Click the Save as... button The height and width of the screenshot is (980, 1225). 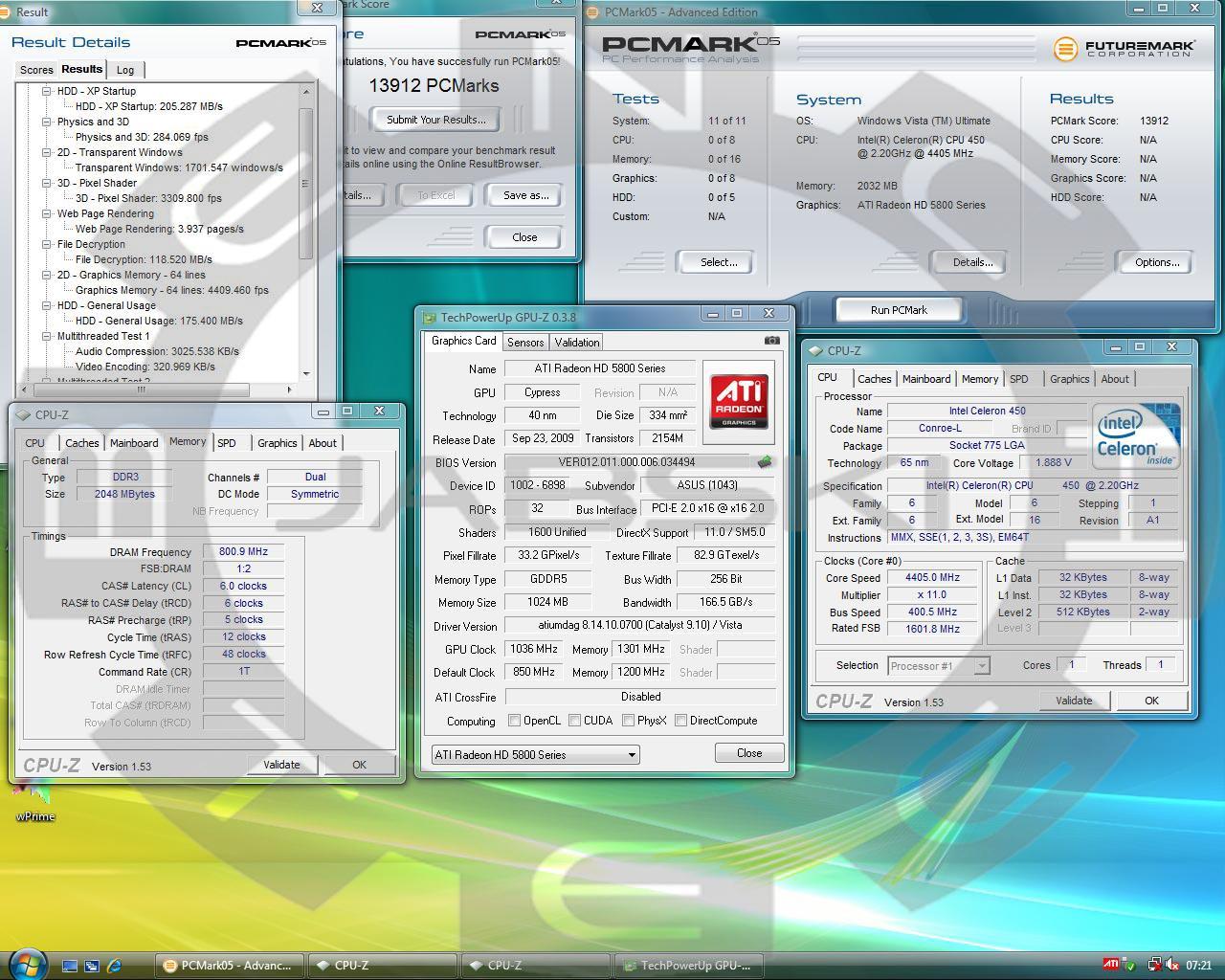[x=526, y=195]
